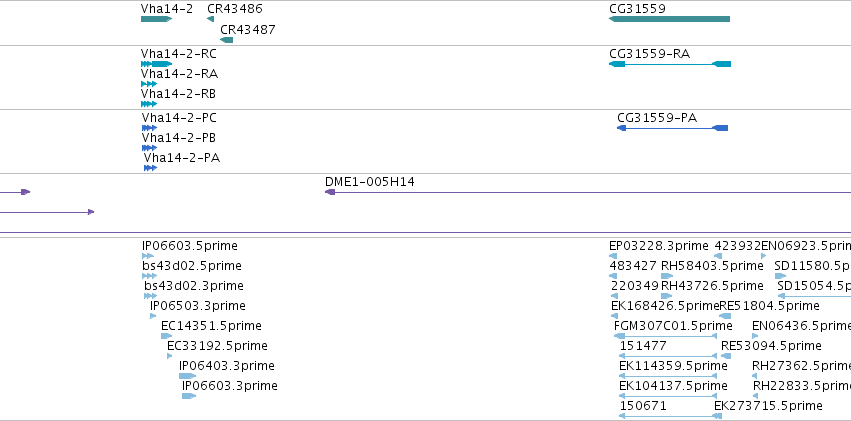Screen dimensions: 851x421
Task: Click the CG31559-RA transcript feature
Action: (670, 64)
